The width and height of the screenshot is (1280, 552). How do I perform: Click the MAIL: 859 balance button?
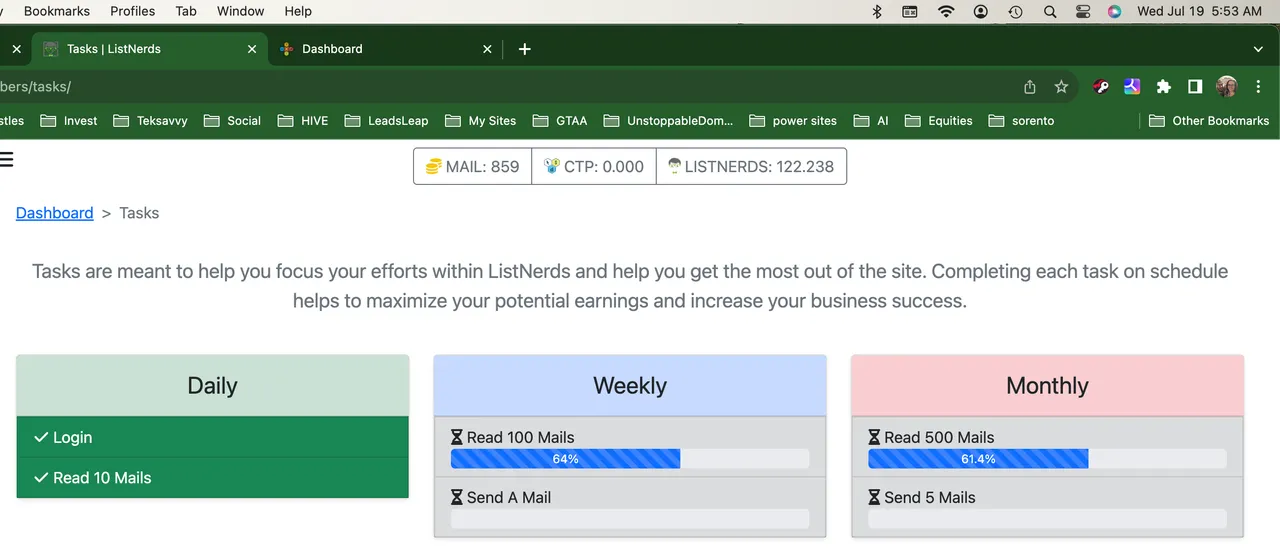tap(472, 167)
